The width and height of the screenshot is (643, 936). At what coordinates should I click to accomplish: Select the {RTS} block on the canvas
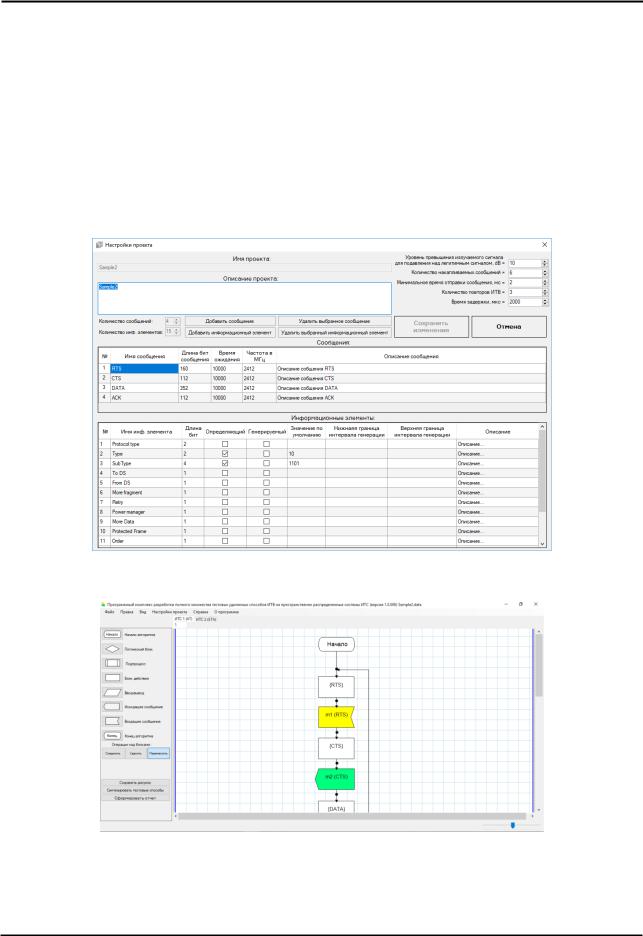tap(336, 686)
